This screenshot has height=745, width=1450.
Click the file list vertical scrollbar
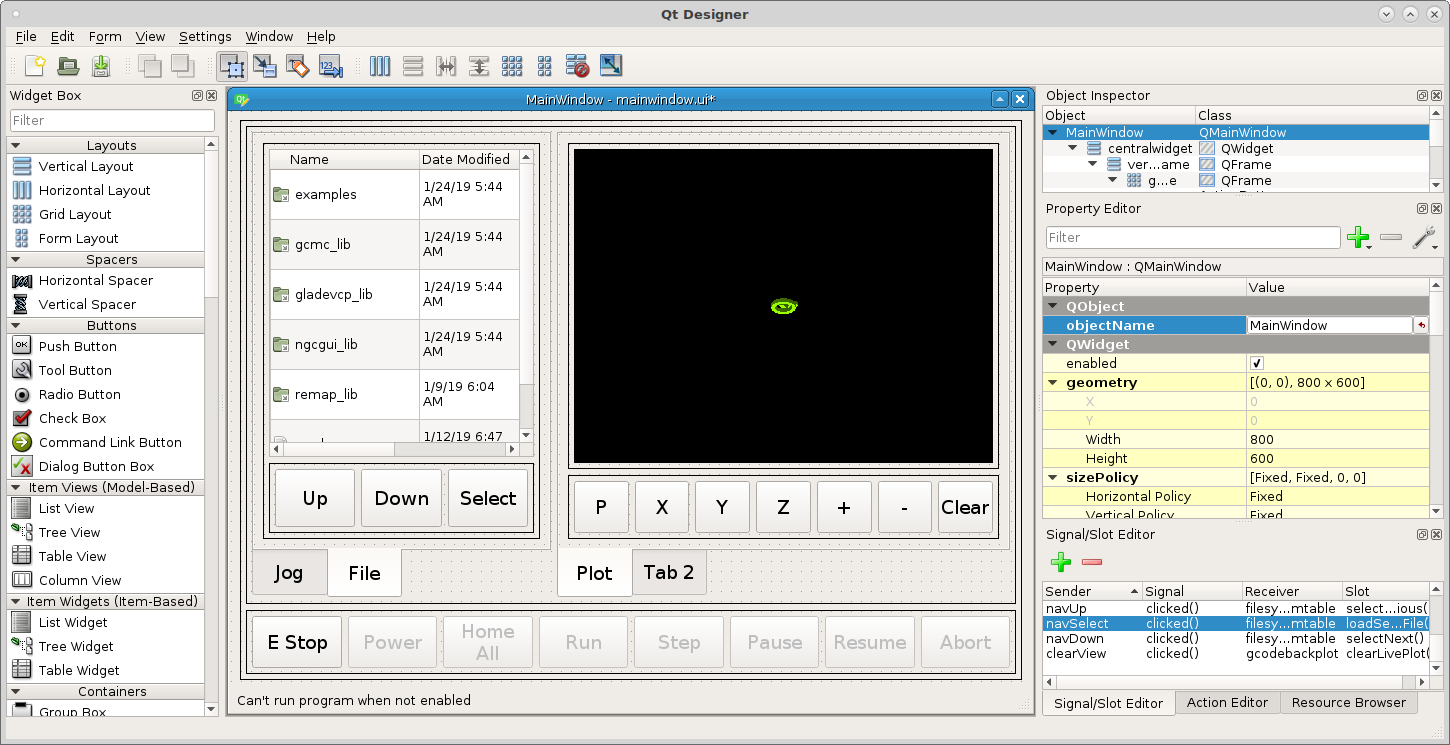tap(527, 296)
